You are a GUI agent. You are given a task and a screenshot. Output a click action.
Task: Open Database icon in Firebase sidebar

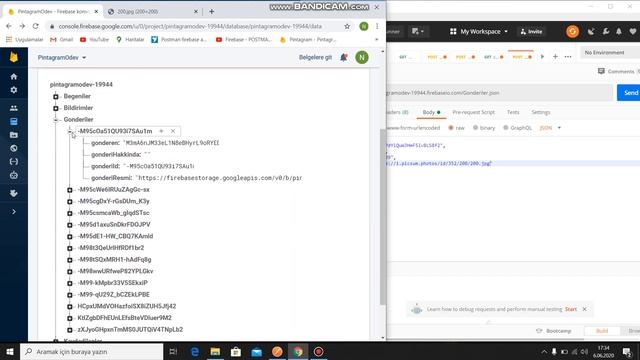click(x=13, y=122)
